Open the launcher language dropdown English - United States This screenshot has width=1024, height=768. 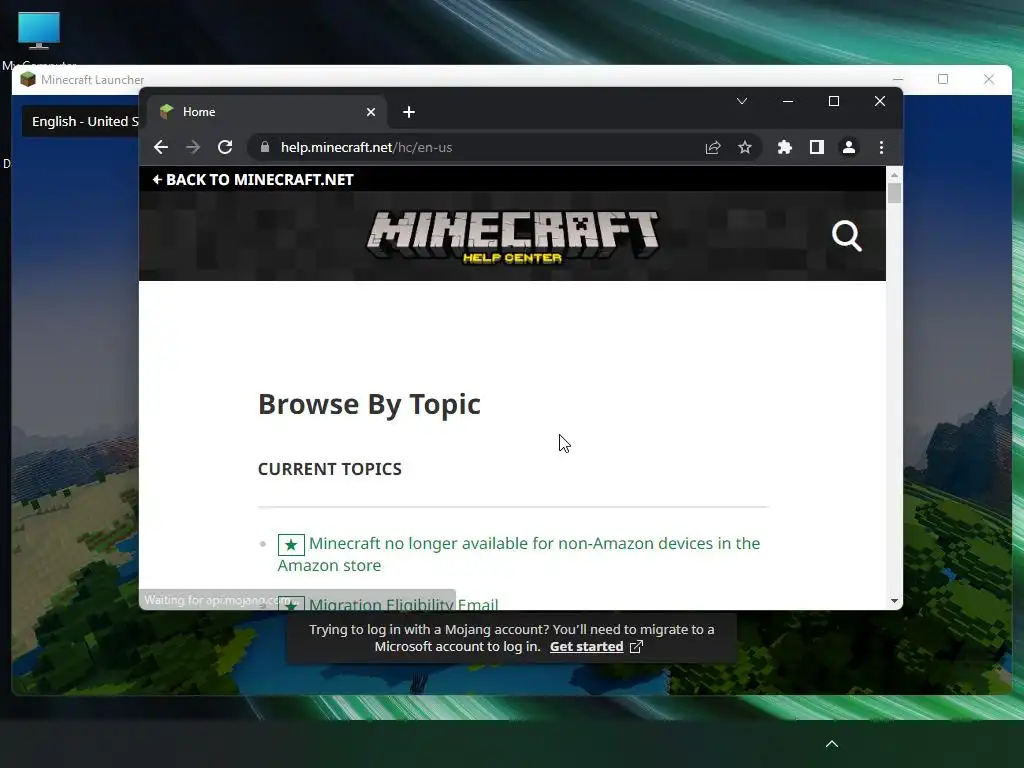pyautogui.click(x=81, y=121)
